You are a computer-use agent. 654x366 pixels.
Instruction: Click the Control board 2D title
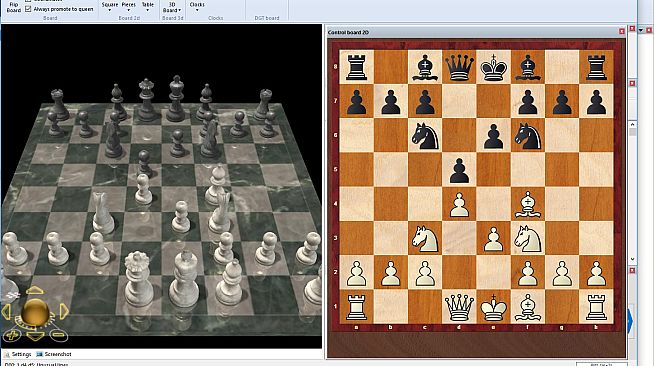[x=348, y=32]
